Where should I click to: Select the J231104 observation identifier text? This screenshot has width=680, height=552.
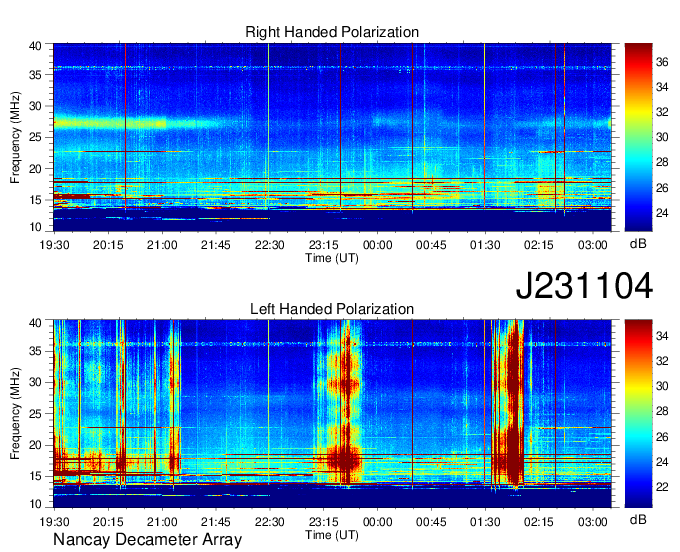coord(584,285)
